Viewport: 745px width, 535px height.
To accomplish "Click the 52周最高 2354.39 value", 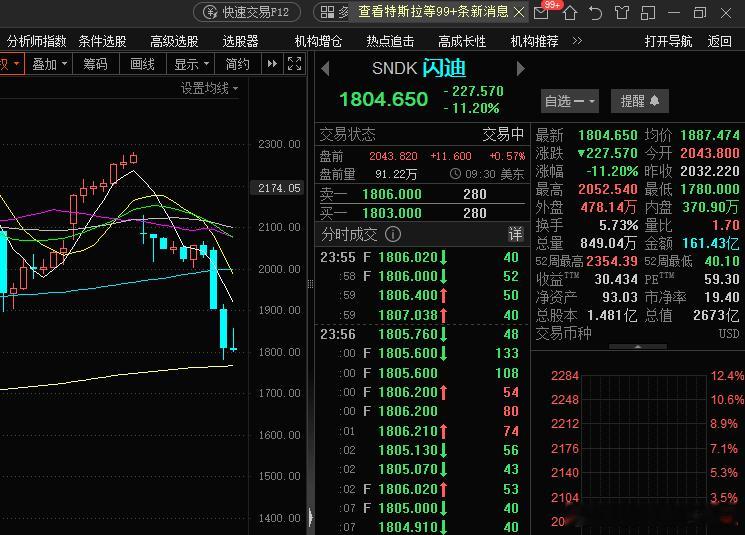I will tap(612, 261).
